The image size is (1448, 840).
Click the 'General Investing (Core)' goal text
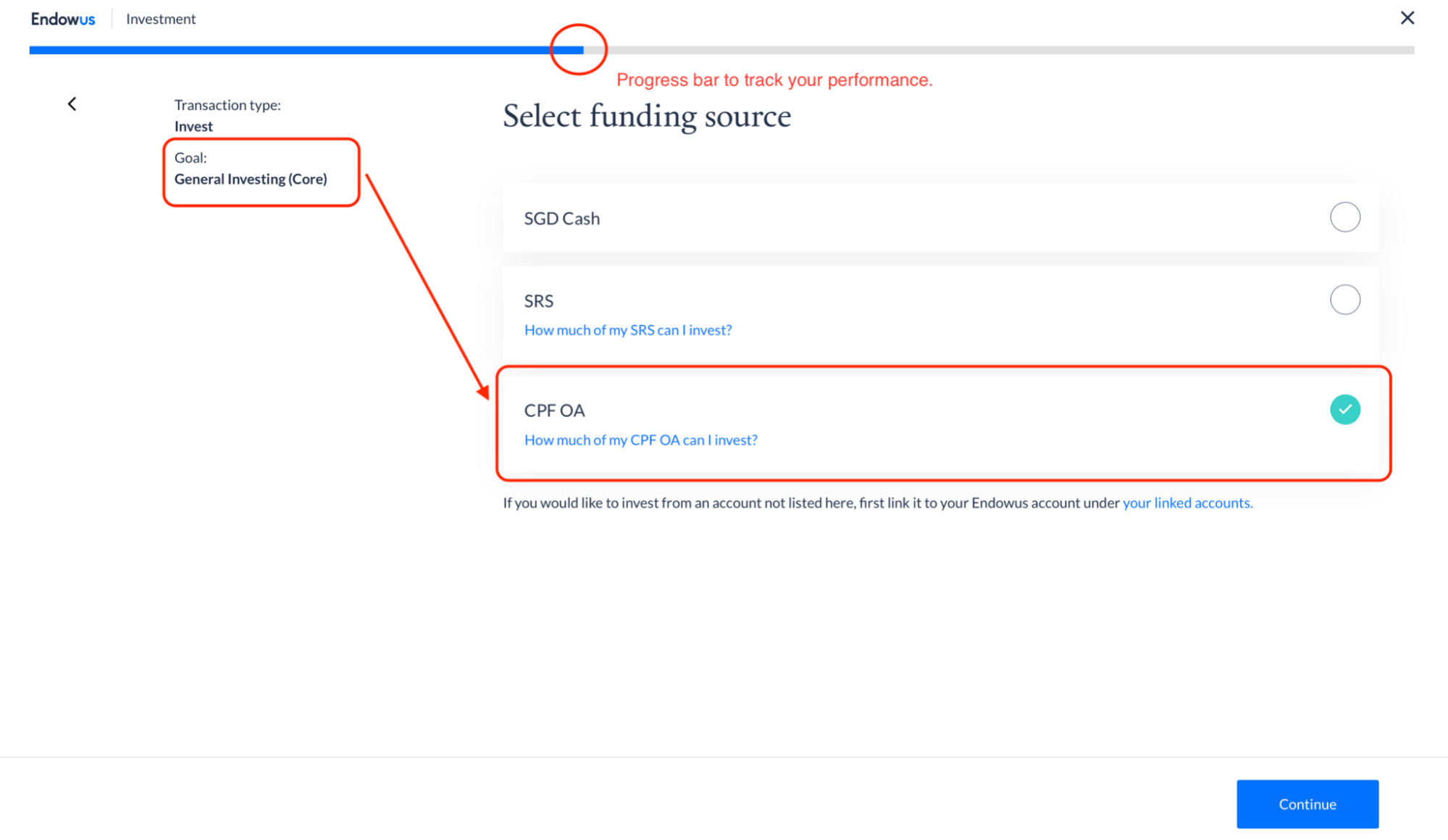coord(251,179)
